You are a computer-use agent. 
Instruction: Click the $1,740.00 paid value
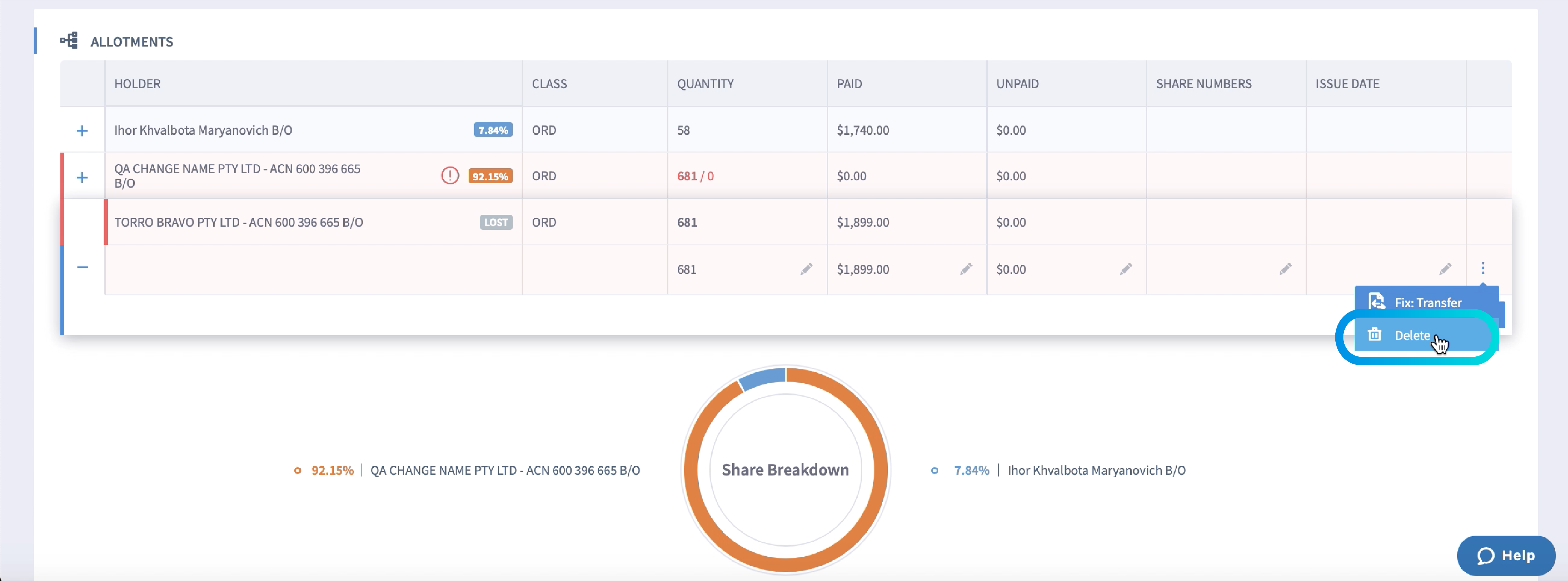863,130
